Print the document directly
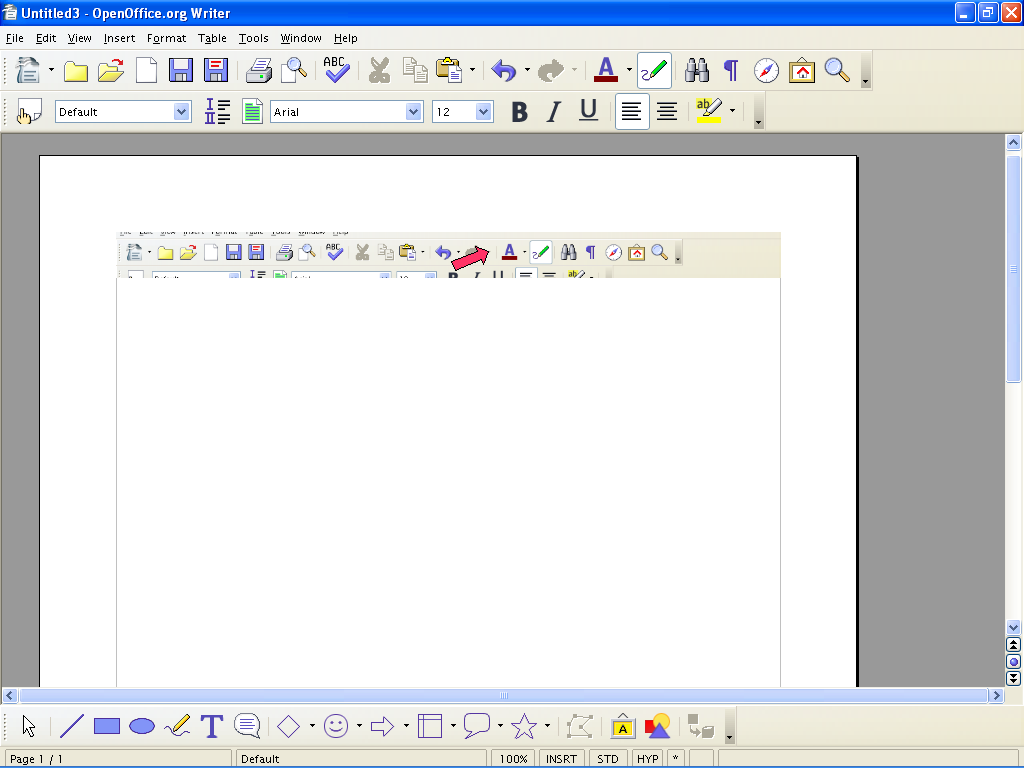Screen dimensions: 1024x768 (259, 70)
